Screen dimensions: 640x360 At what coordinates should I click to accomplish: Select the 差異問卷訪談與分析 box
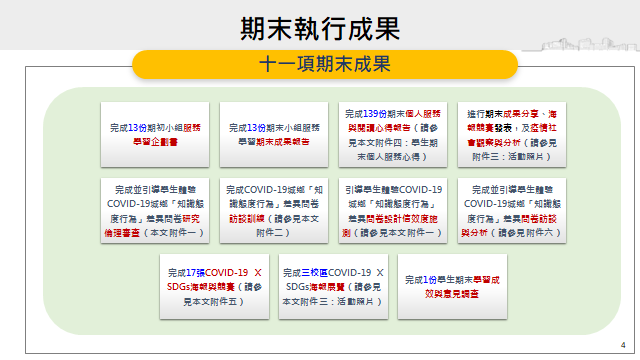[512, 211]
